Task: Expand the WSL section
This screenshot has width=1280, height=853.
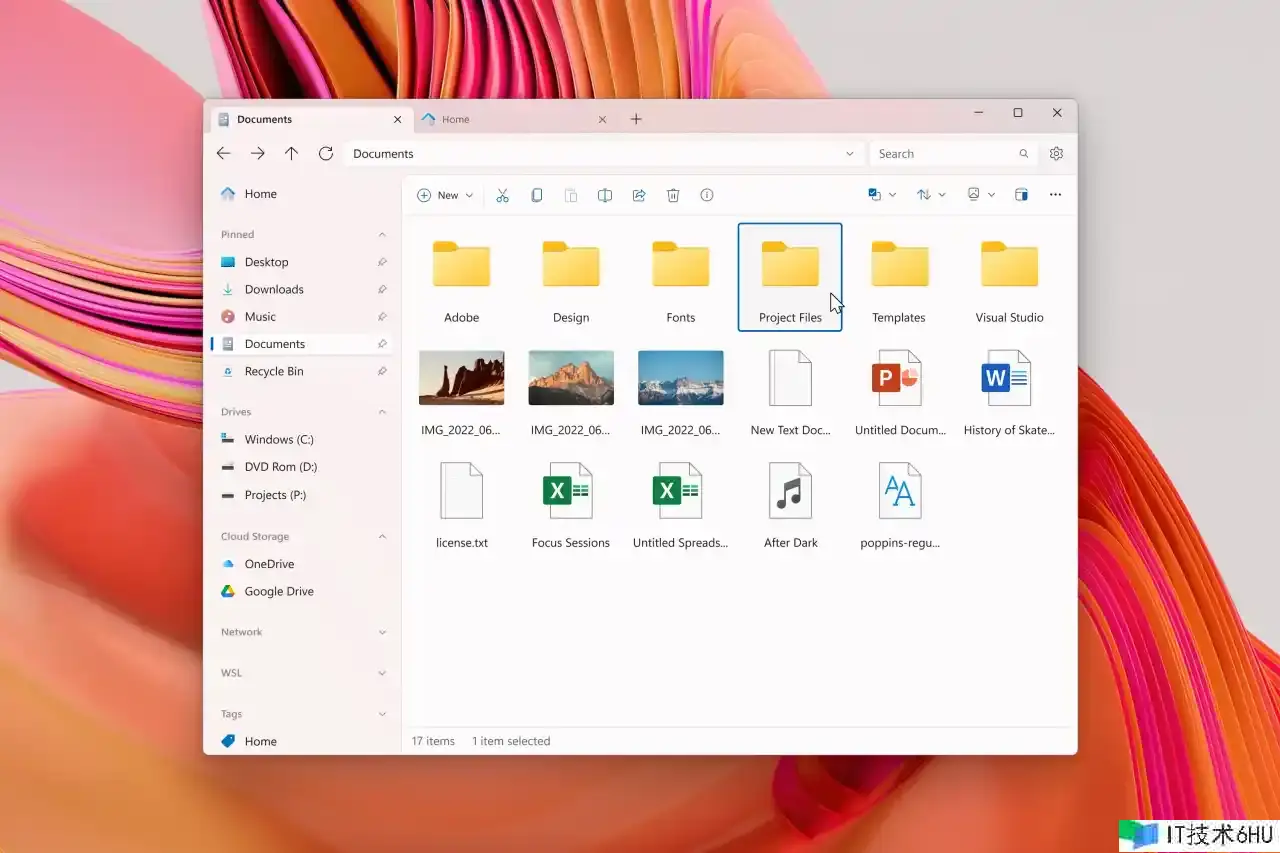Action: click(382, 674)
